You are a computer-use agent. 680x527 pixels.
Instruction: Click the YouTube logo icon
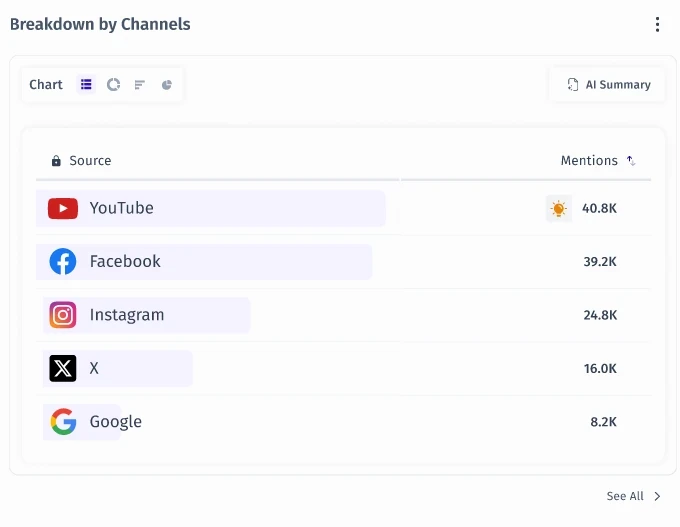(x=63, y=208)
